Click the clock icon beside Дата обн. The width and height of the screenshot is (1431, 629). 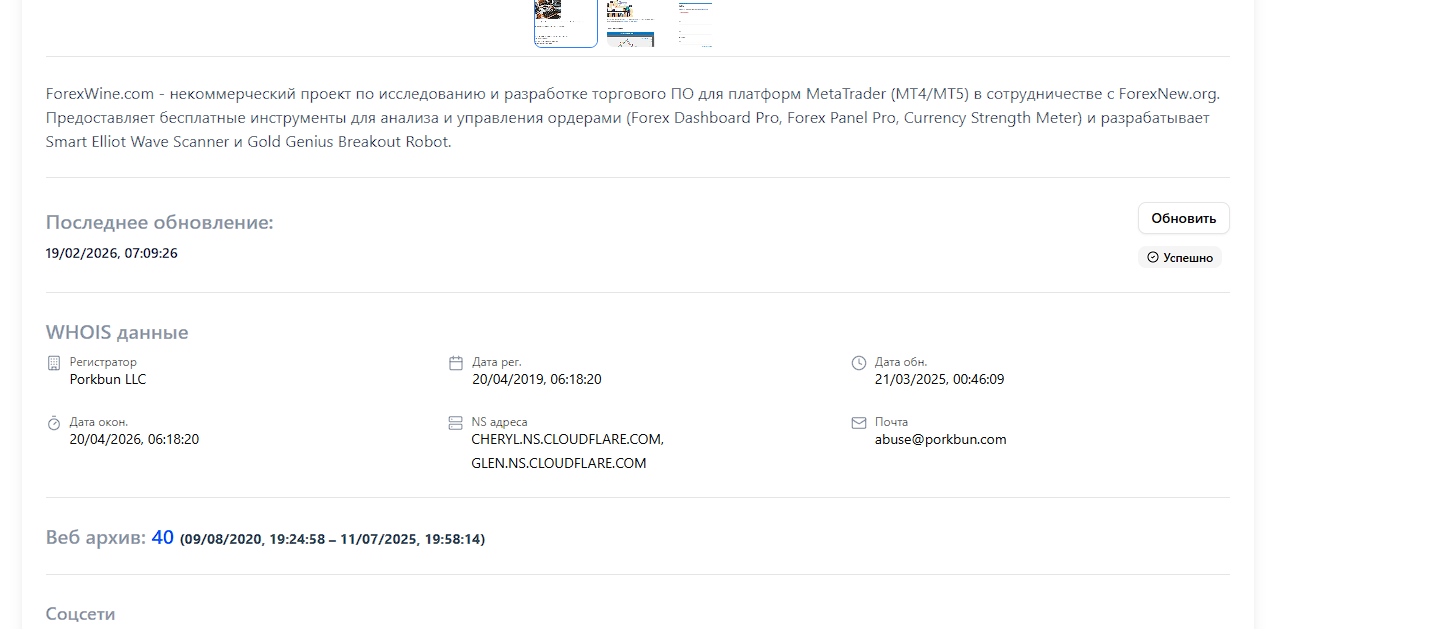tap(858, 363)
